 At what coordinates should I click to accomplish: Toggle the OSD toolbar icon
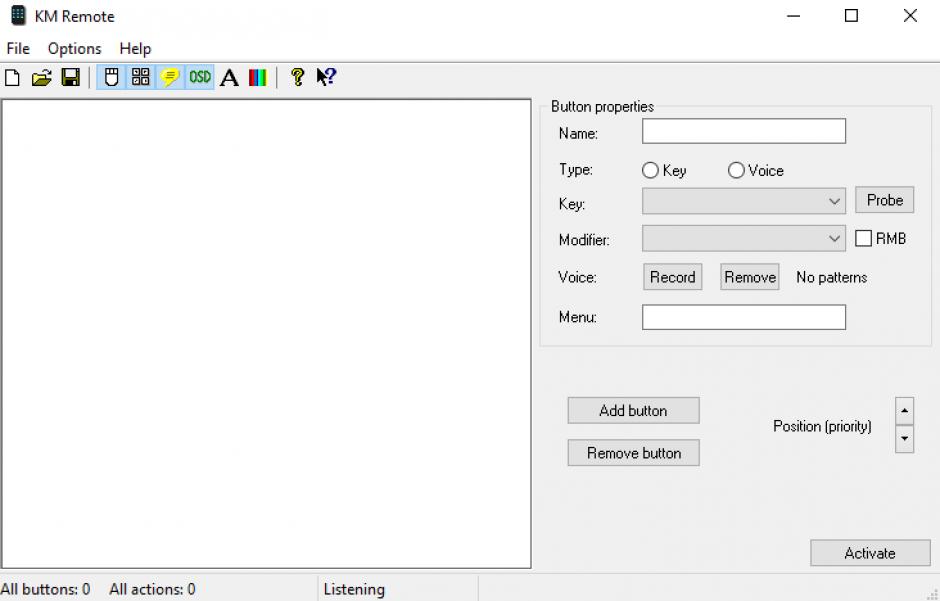[x=200, y=77]
